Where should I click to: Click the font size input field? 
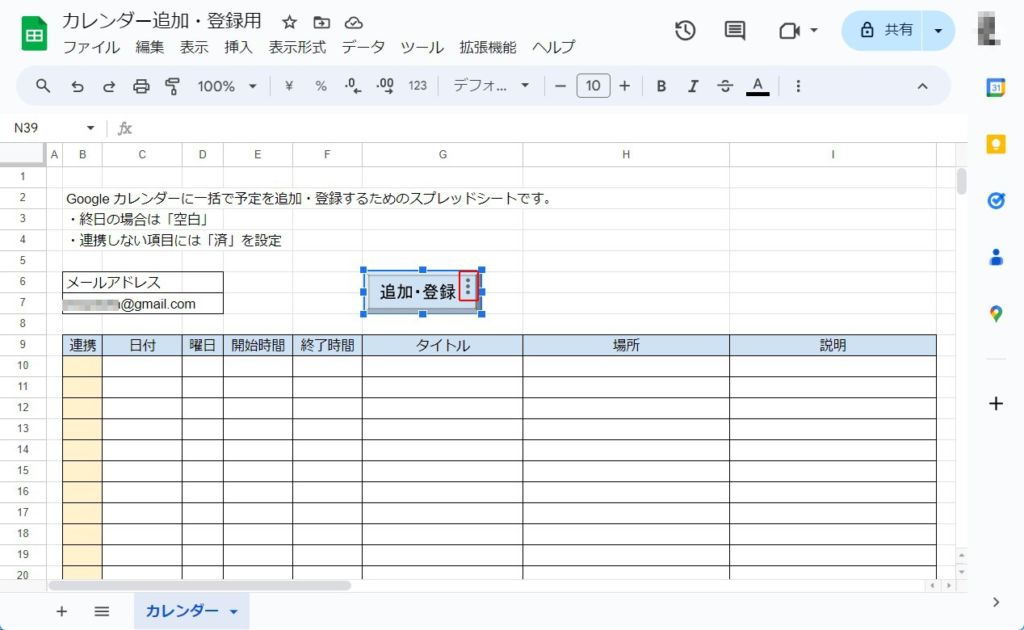[x=592, y=86]
